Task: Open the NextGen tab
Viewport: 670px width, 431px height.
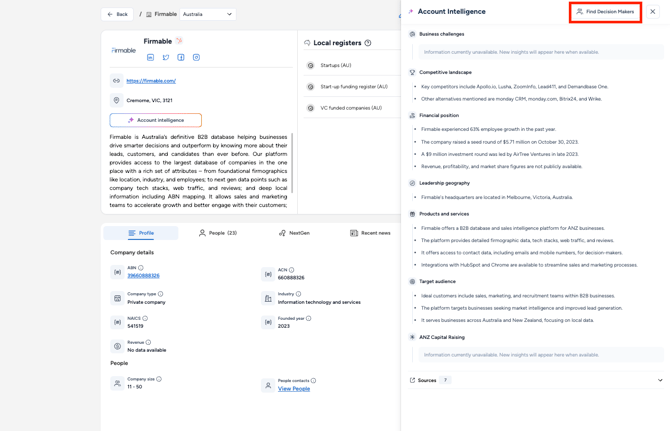Action: [x=294, y=233]
